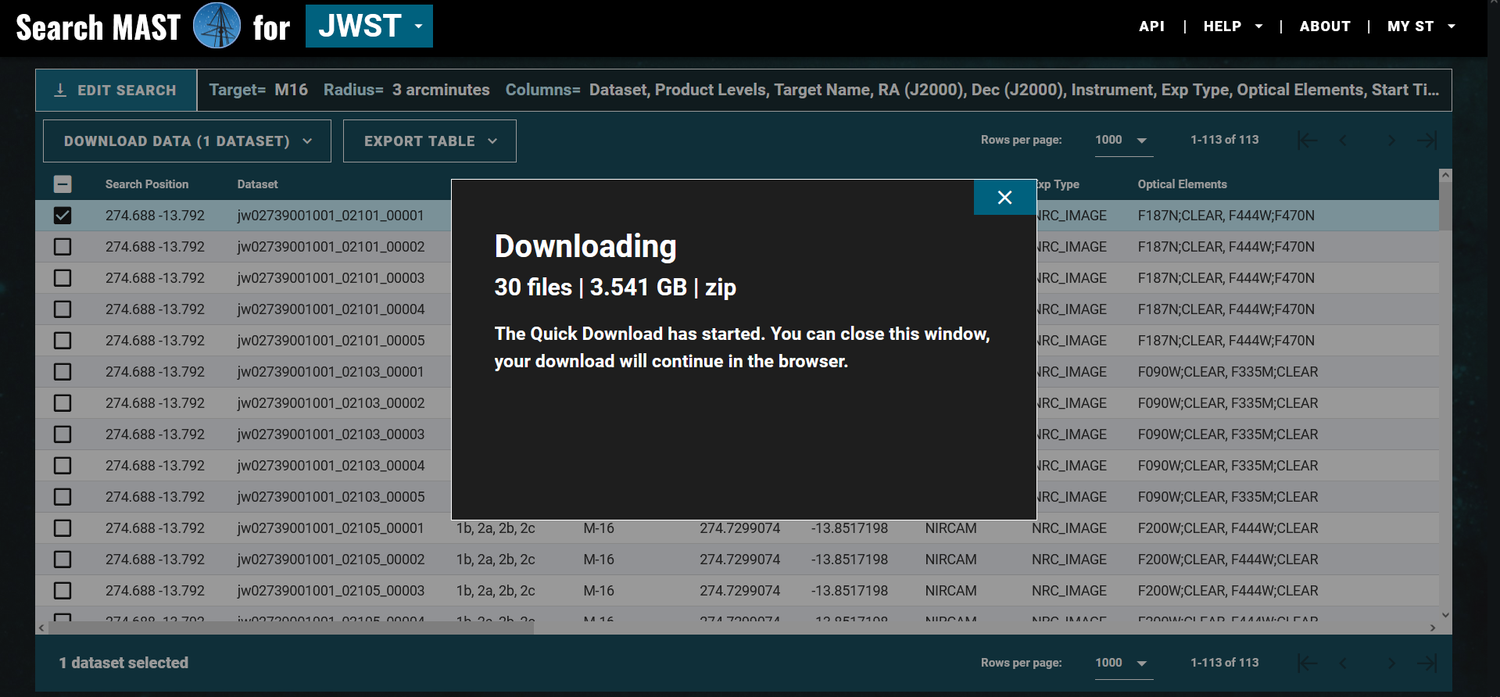Check the jw02739001001_02105_00001 row checkbox
This screenshot has height=697, width=1500.
tap(62, 528)
